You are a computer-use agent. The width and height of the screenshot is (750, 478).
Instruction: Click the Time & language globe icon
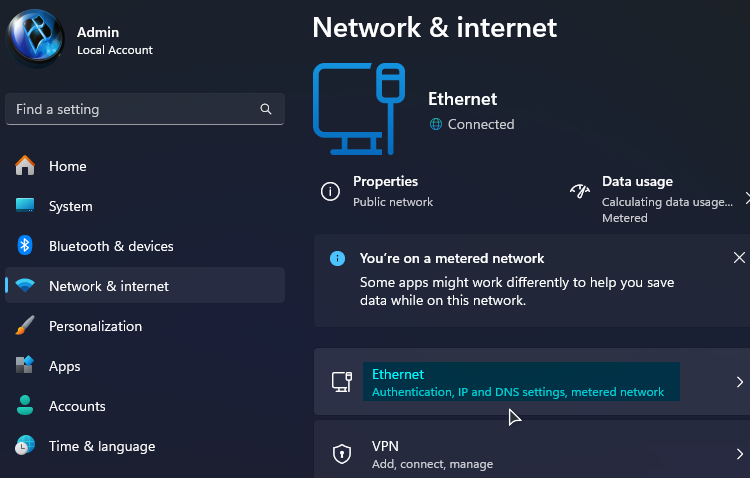25,445
